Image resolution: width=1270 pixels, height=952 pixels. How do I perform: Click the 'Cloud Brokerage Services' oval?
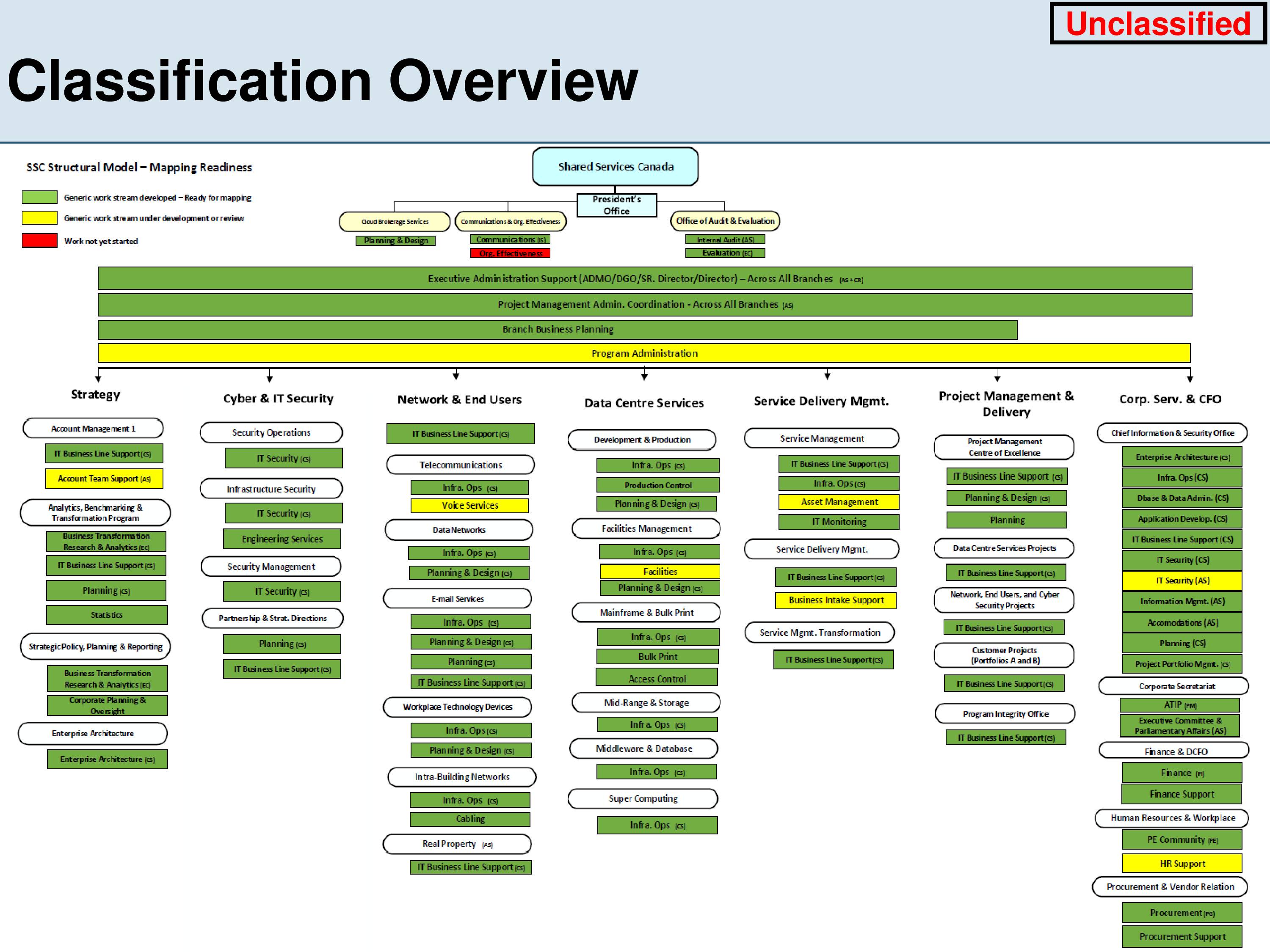point(395,222)
